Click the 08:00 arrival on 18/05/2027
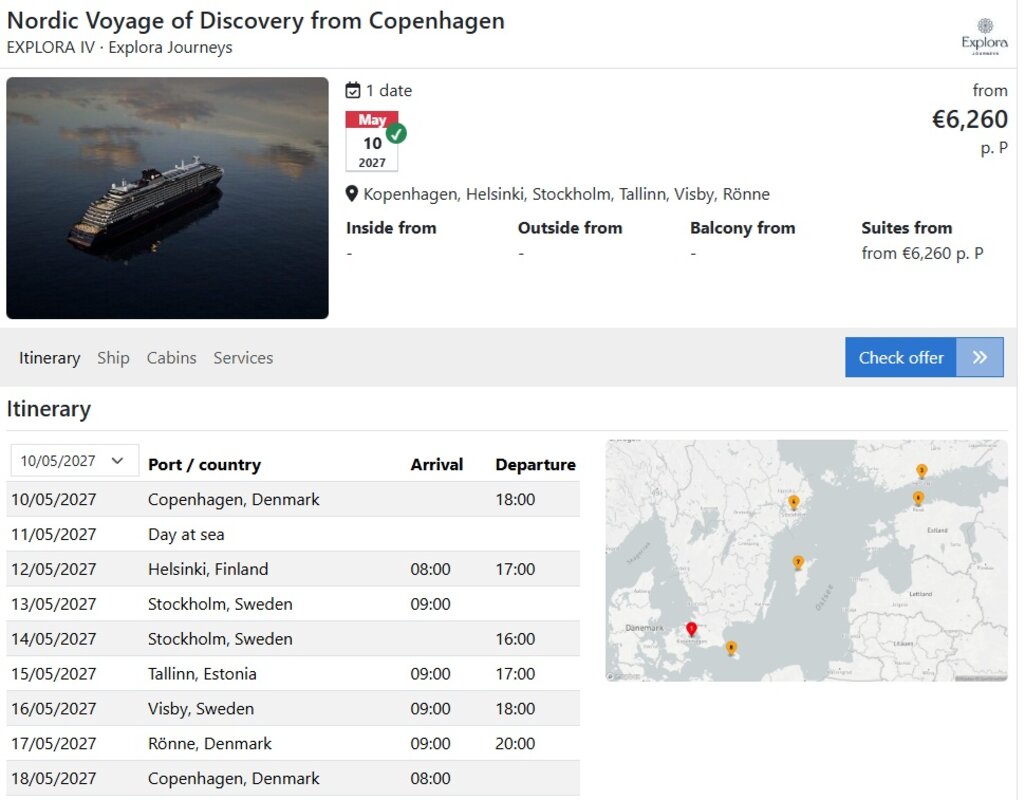 click(x=430, y=778)
